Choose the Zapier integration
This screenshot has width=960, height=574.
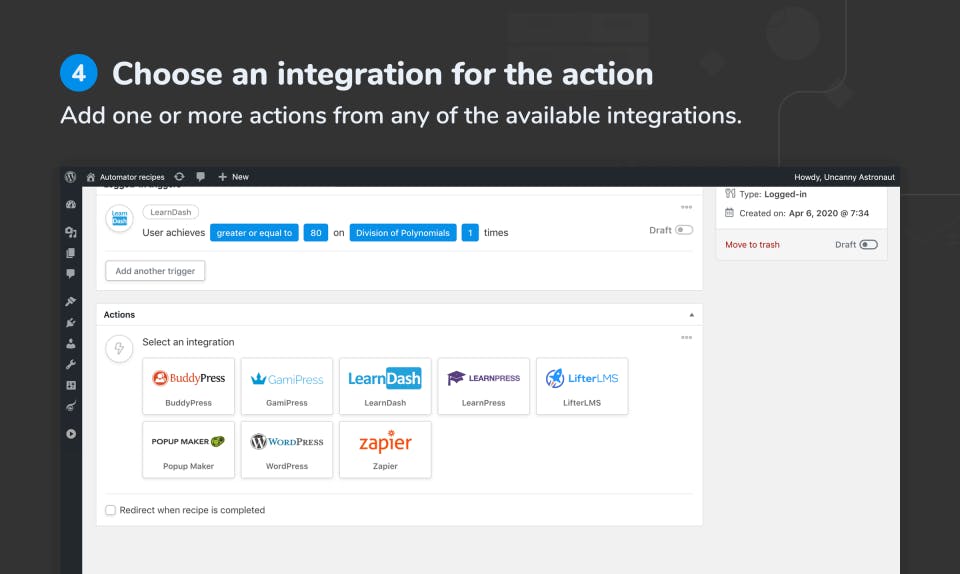pos(385,449)
